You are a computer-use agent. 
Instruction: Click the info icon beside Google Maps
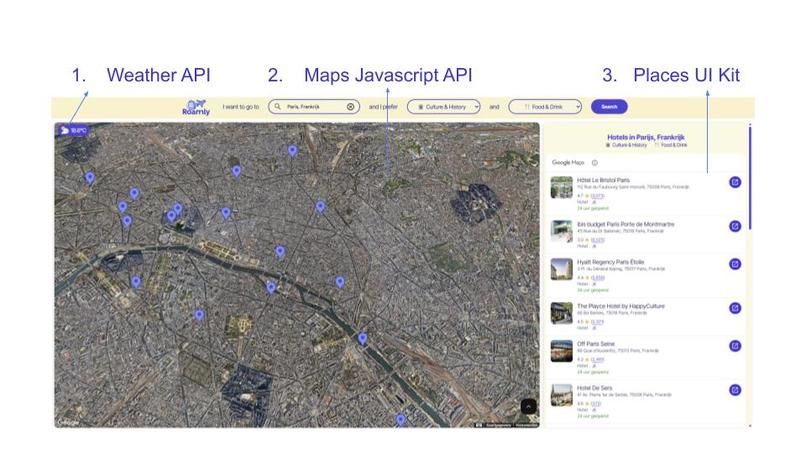595,162
